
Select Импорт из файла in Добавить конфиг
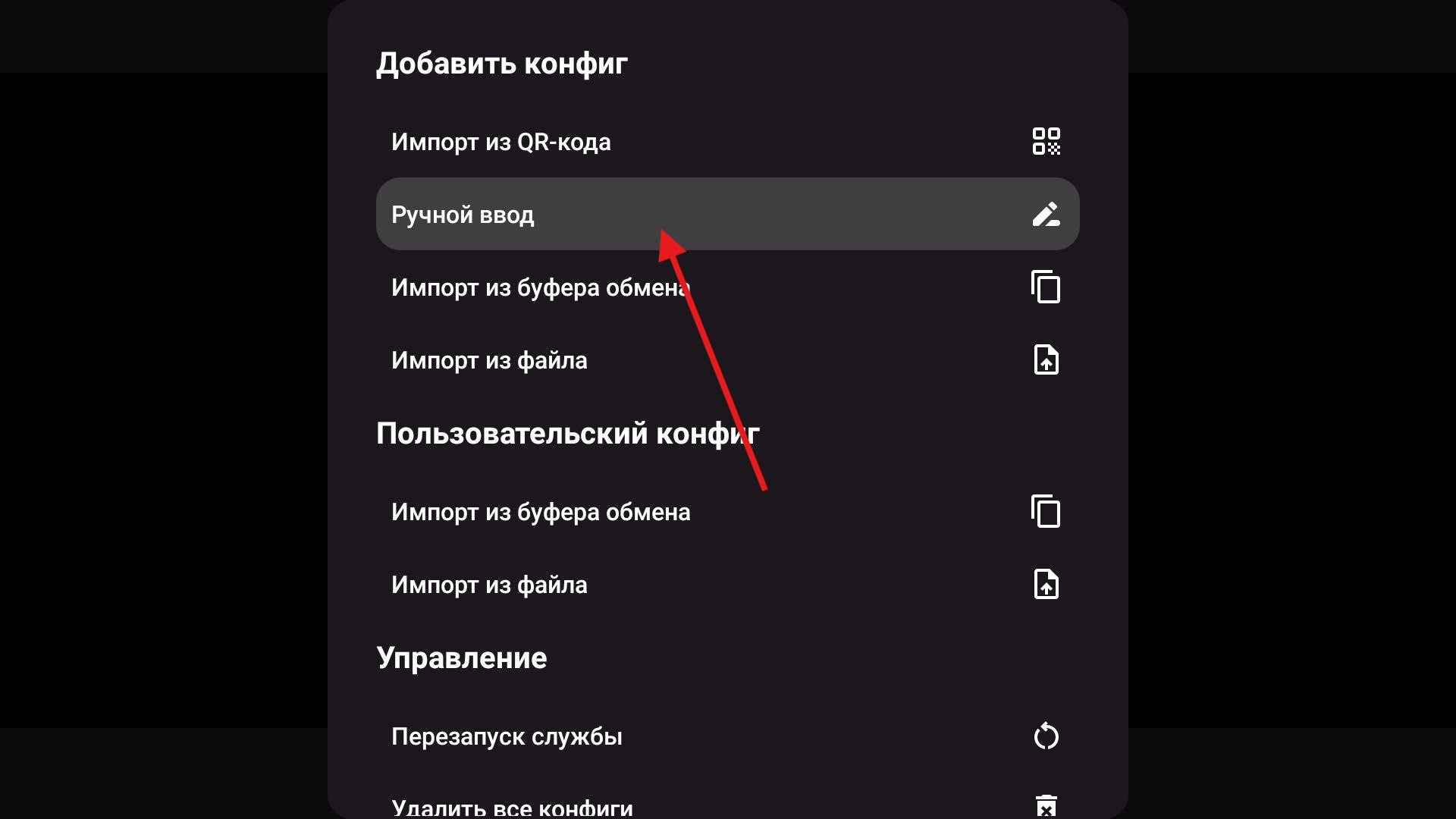point(728,359)
